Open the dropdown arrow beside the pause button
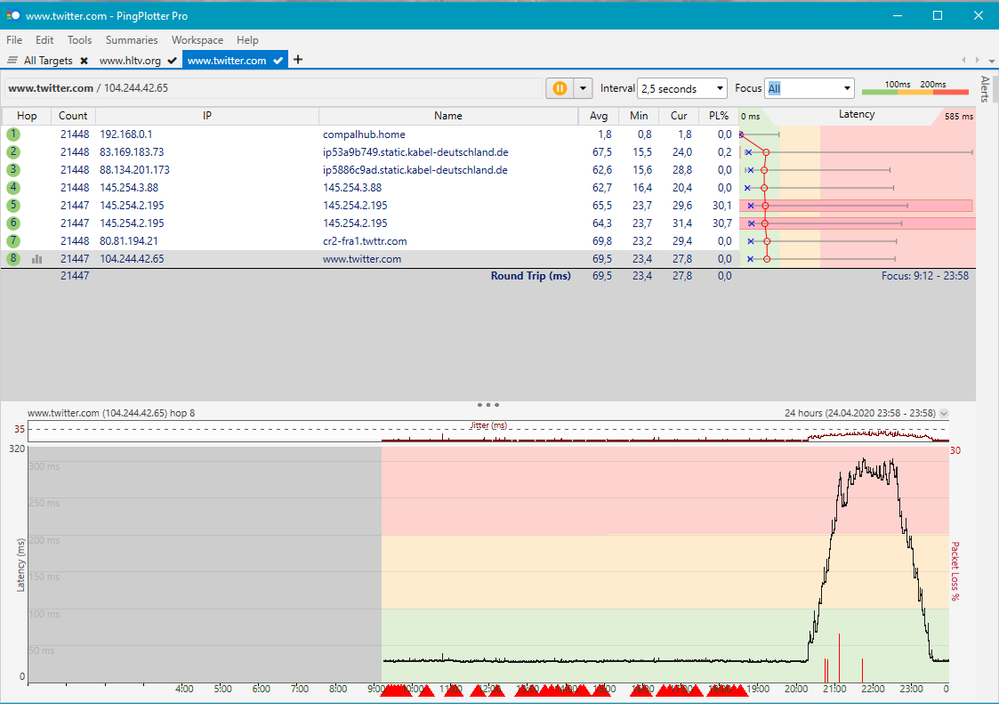Screen dimensions: 999x704 [583, 88]
